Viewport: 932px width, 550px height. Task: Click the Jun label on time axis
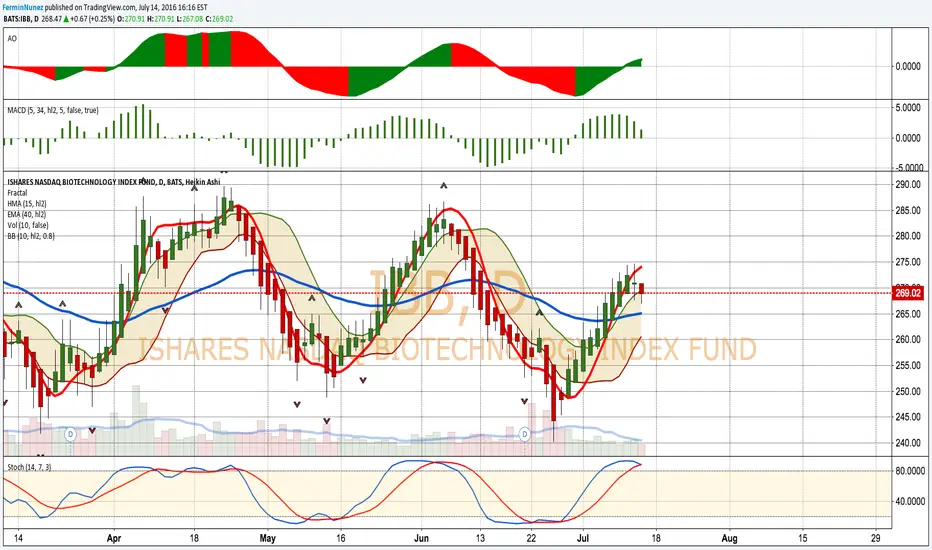(421, 538)
